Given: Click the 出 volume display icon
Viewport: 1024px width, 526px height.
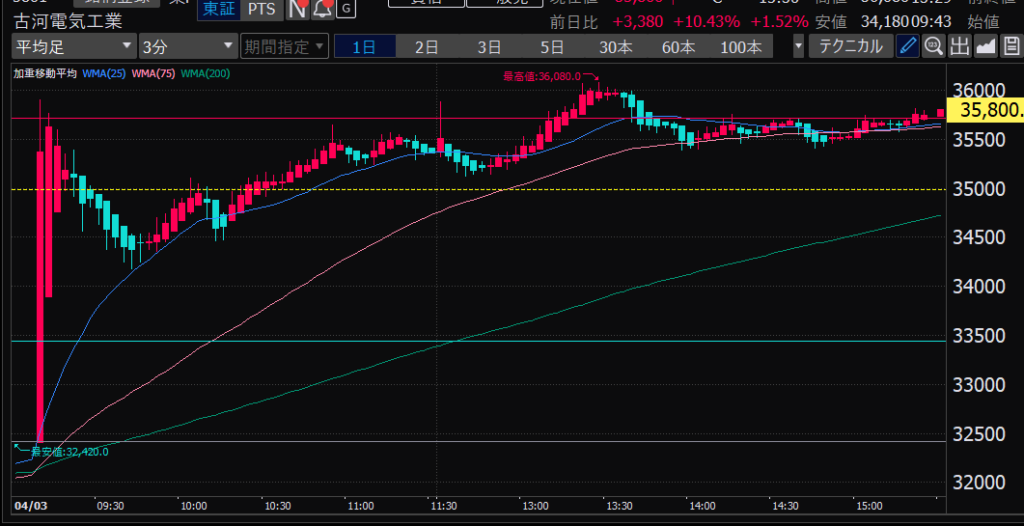Looking at the screenshot, I should point(959,46).
